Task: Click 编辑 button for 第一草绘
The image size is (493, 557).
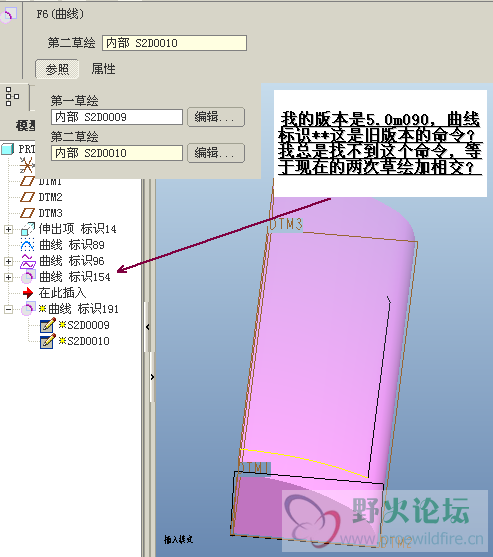Action: pos(216,117)
